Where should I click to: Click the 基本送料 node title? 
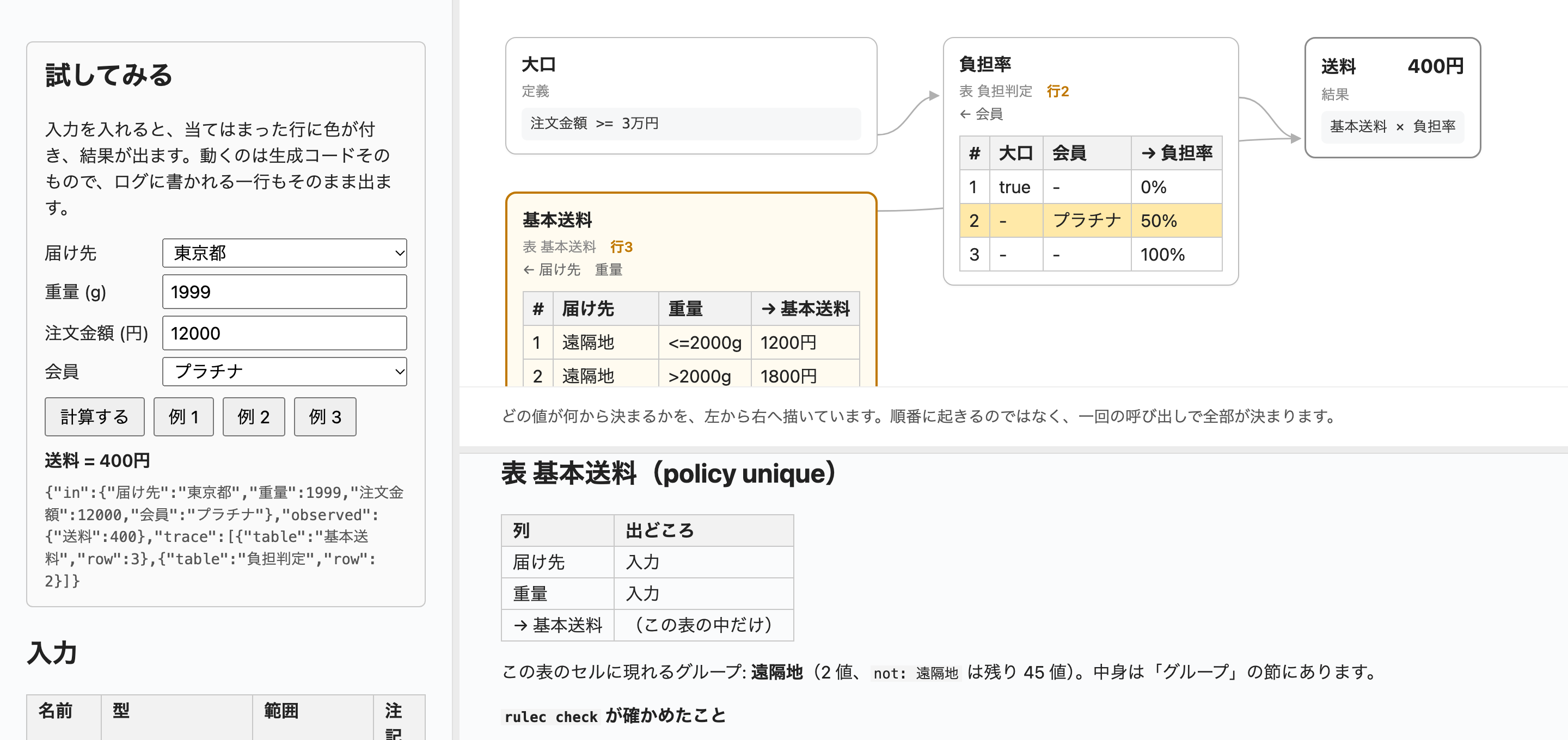tap(557, 220)
